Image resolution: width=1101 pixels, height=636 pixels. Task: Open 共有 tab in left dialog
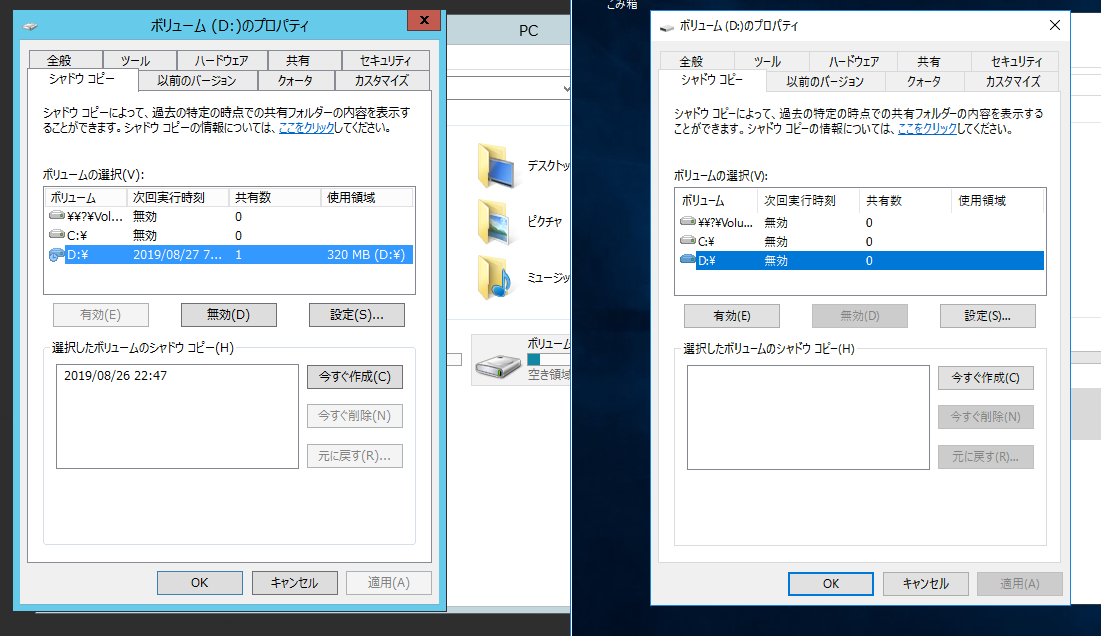(305, 60)
